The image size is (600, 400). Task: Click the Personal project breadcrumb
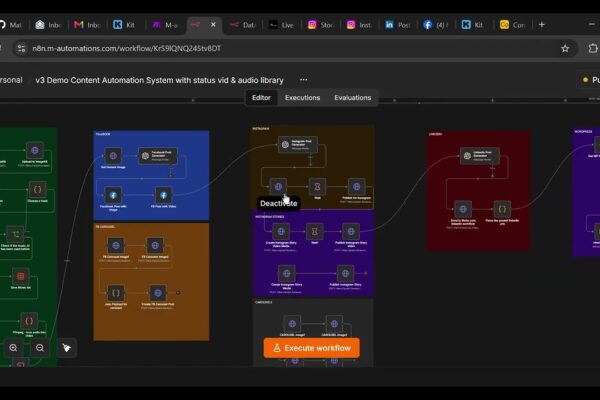click(11, 80)
